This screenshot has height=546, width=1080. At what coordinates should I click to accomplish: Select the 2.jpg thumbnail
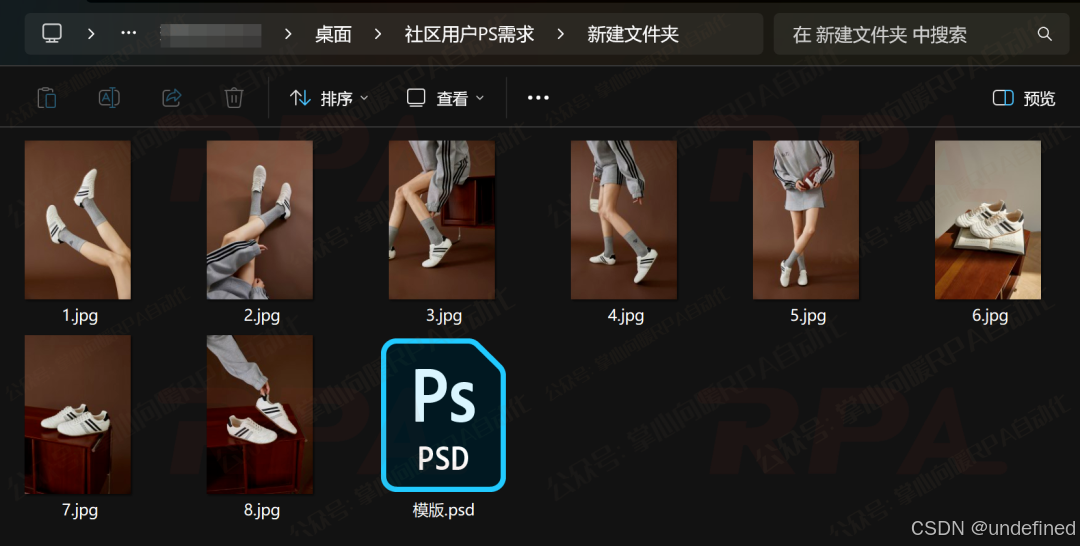click(x=260, y=220)
